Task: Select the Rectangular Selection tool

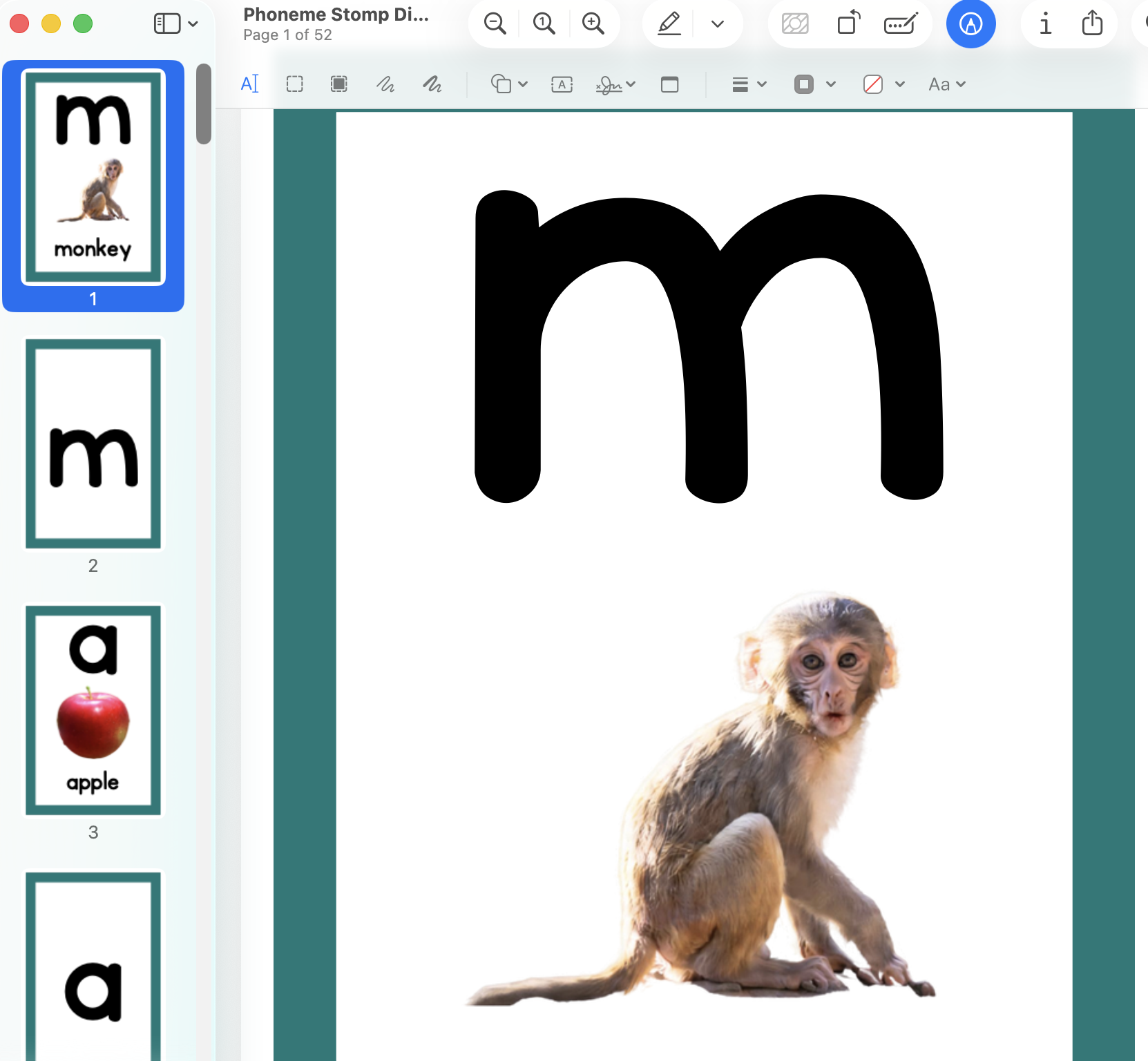Action: coord(295,84)
